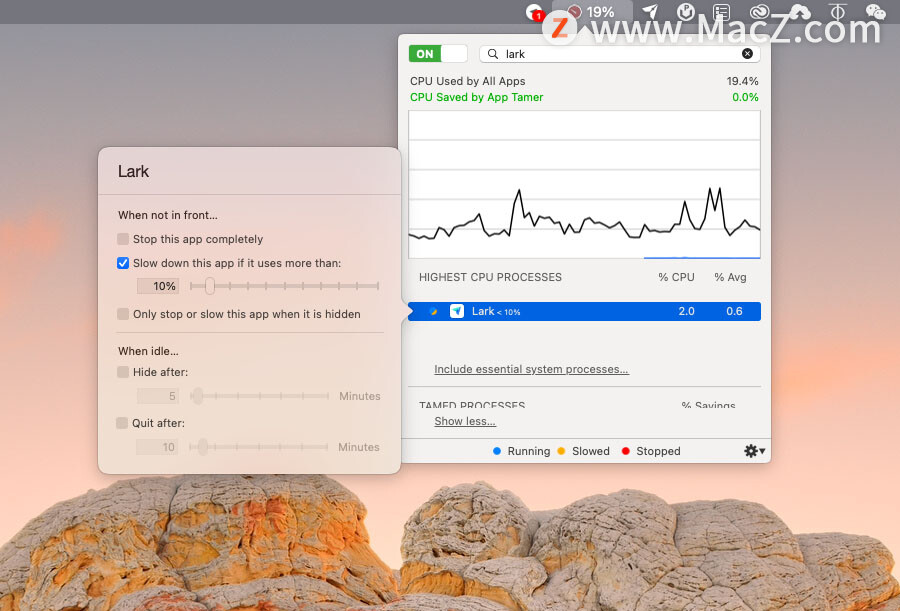Click the Lark status dot indicator
This screenshot has height=611, width=900.
(433, 311)
